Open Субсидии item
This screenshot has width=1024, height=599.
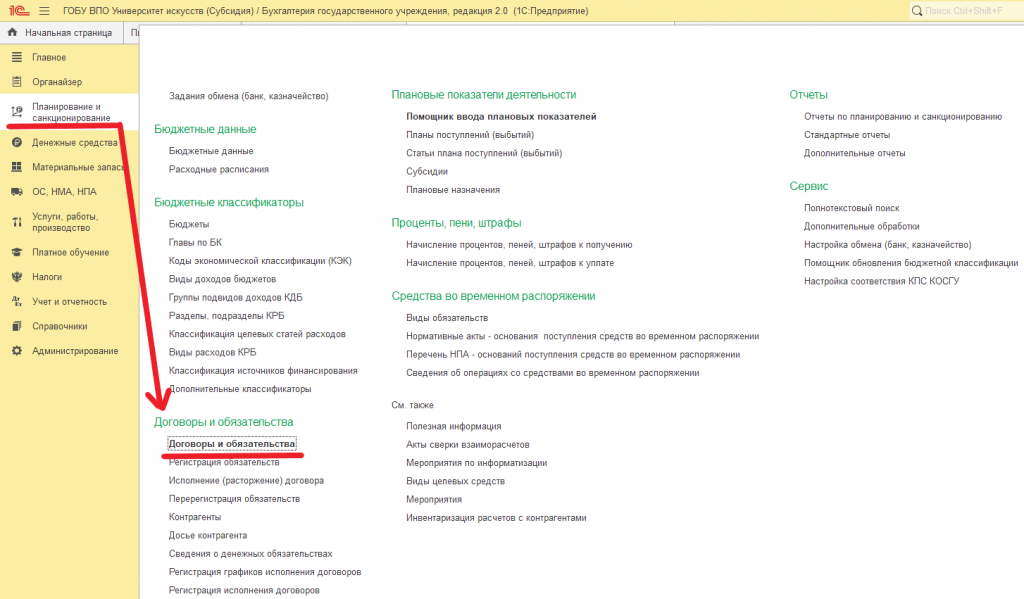click(427, 171)
